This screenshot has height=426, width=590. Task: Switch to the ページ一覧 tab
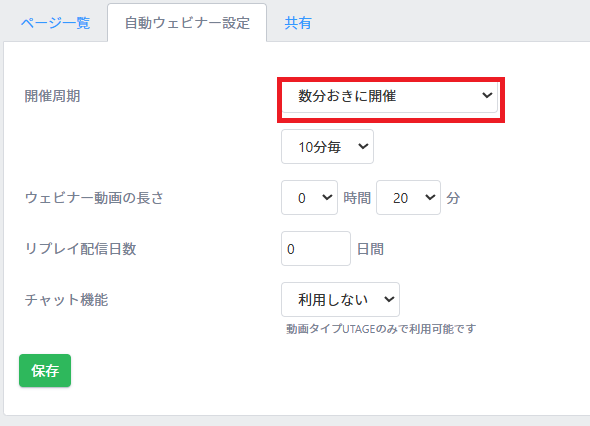[55, 23]
